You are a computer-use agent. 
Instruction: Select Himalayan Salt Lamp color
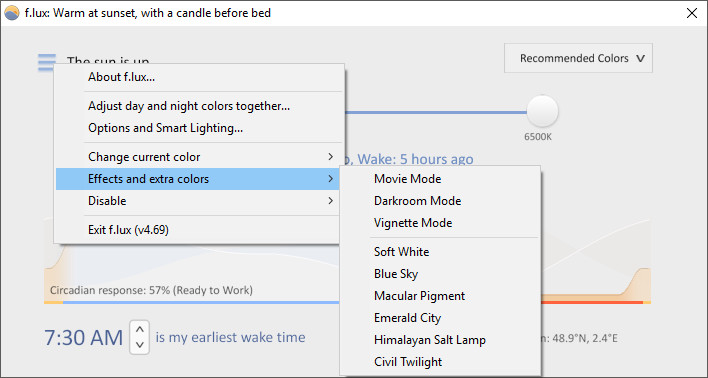[x=440, y=340]
